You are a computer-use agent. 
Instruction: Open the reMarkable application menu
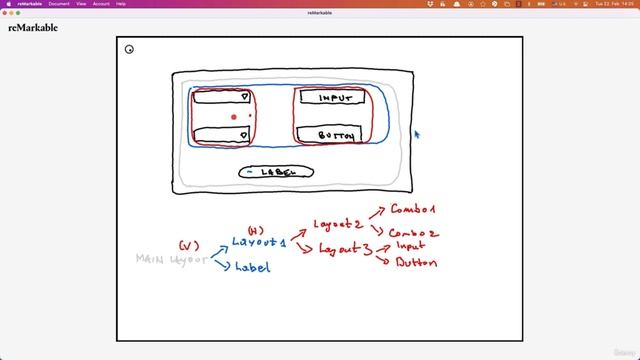(x=29, y=4)
